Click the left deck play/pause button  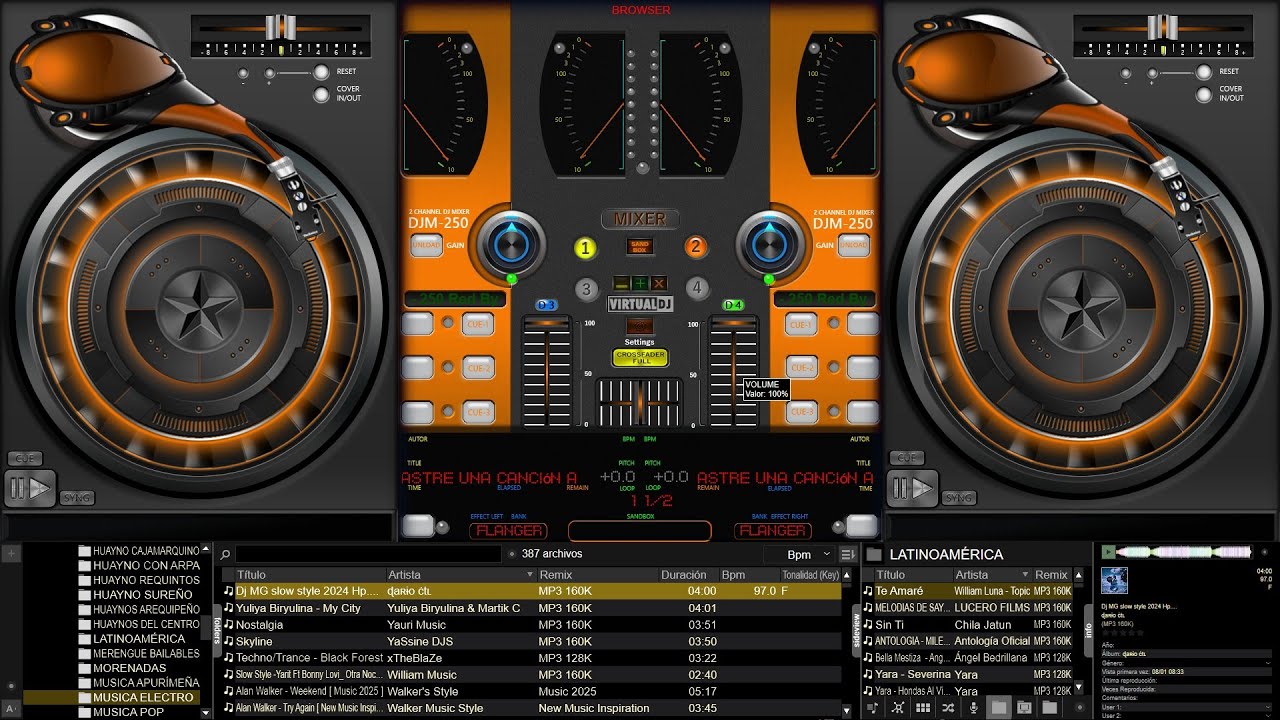tap(29, 488)
